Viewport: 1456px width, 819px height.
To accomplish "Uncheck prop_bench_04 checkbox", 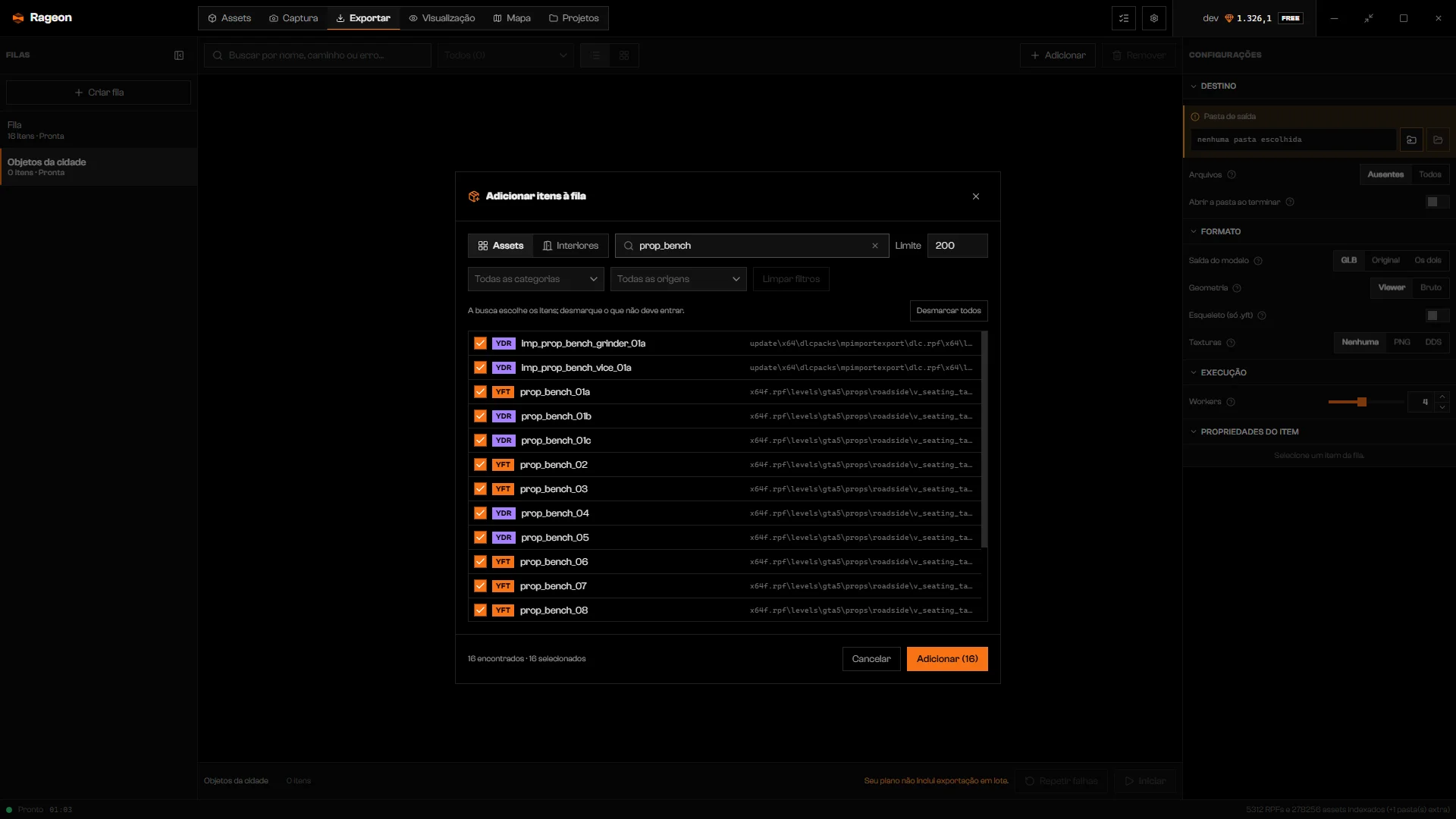I will pyautogui.click(x=480, y=513).
